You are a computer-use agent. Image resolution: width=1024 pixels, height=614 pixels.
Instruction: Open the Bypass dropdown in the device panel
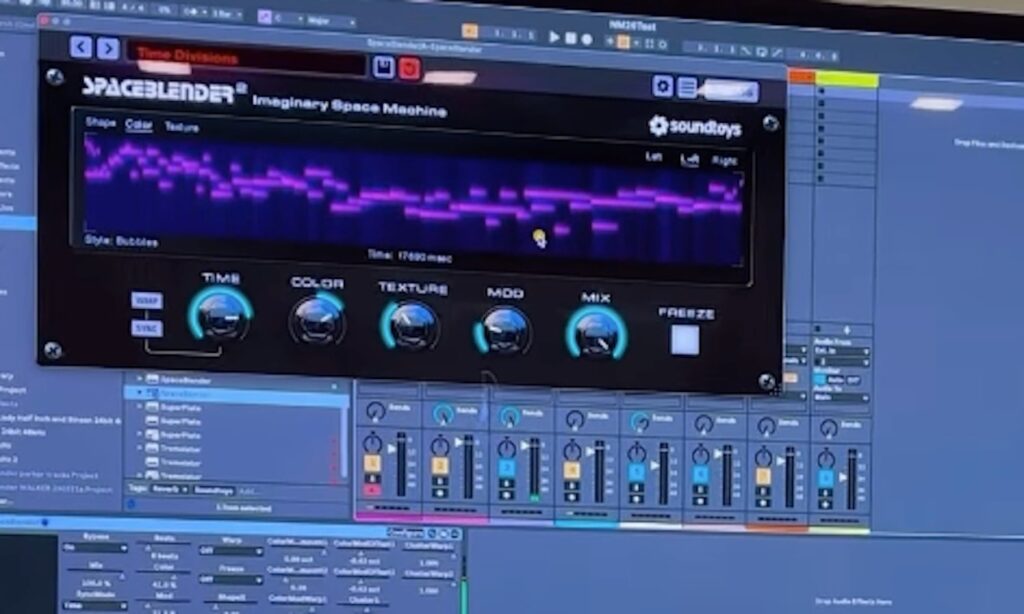click(x=95, y=548)
